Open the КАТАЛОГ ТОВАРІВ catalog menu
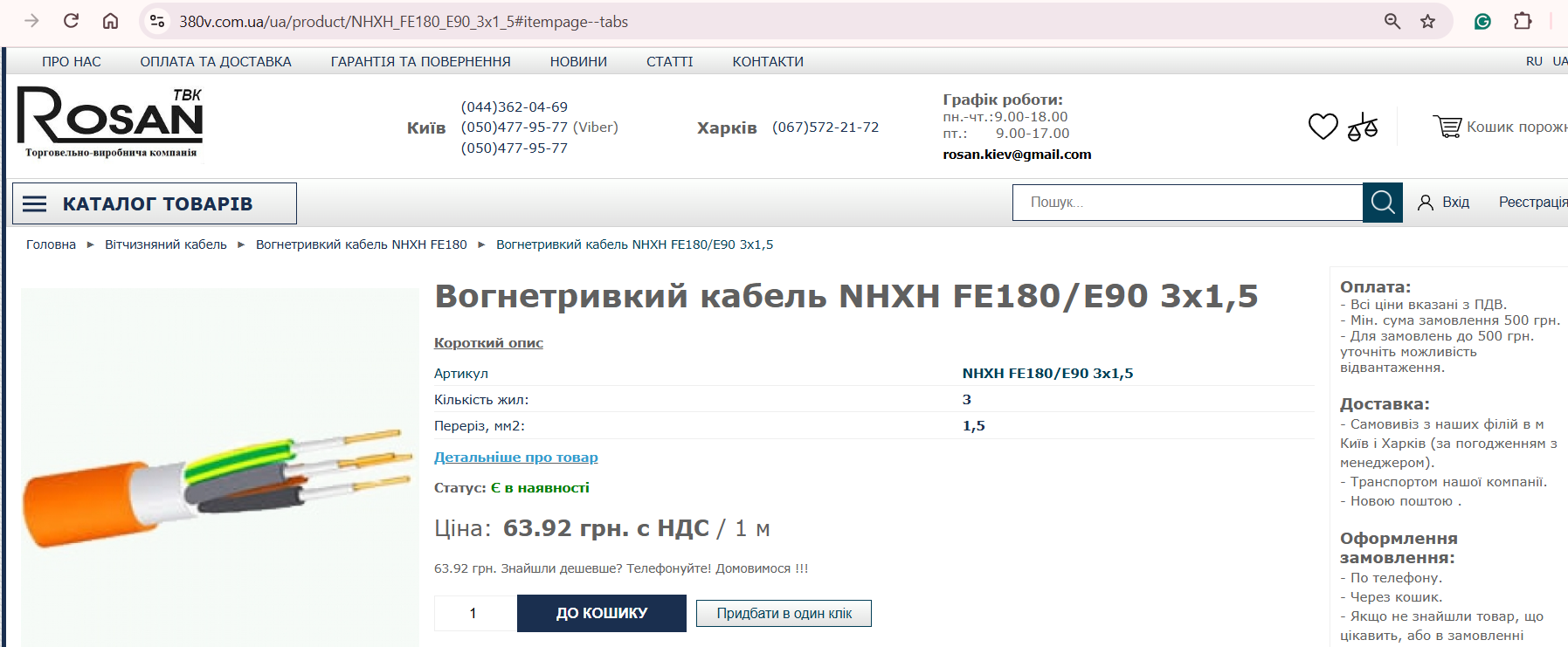1568x647 pixels. coord(155,203)
